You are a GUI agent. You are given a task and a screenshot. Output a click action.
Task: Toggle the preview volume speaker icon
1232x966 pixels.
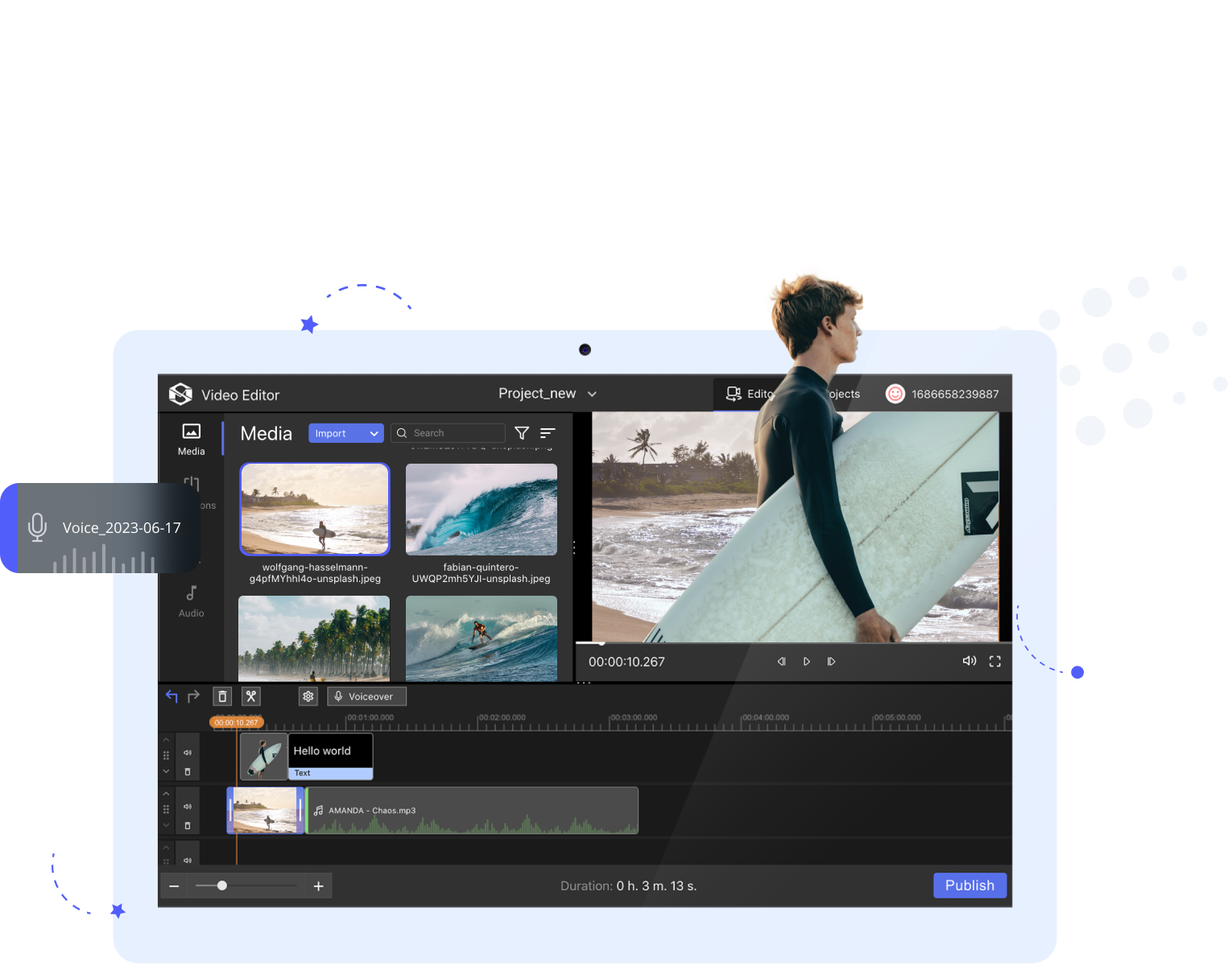point(969,661)
